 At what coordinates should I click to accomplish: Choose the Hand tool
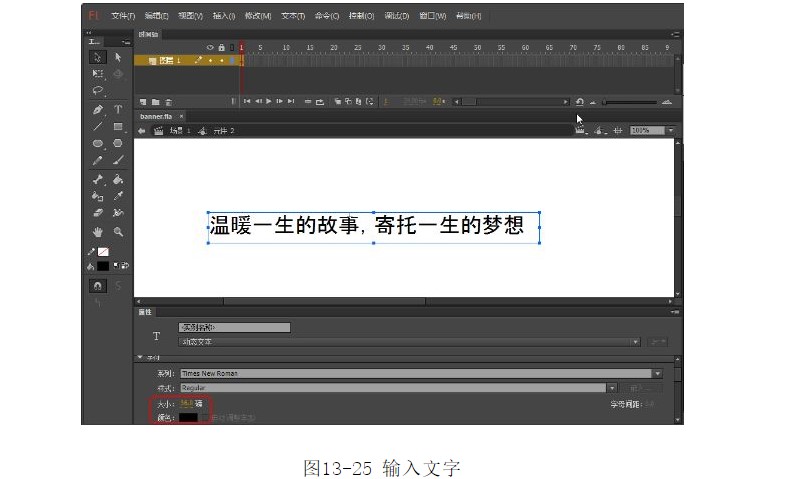98,231
